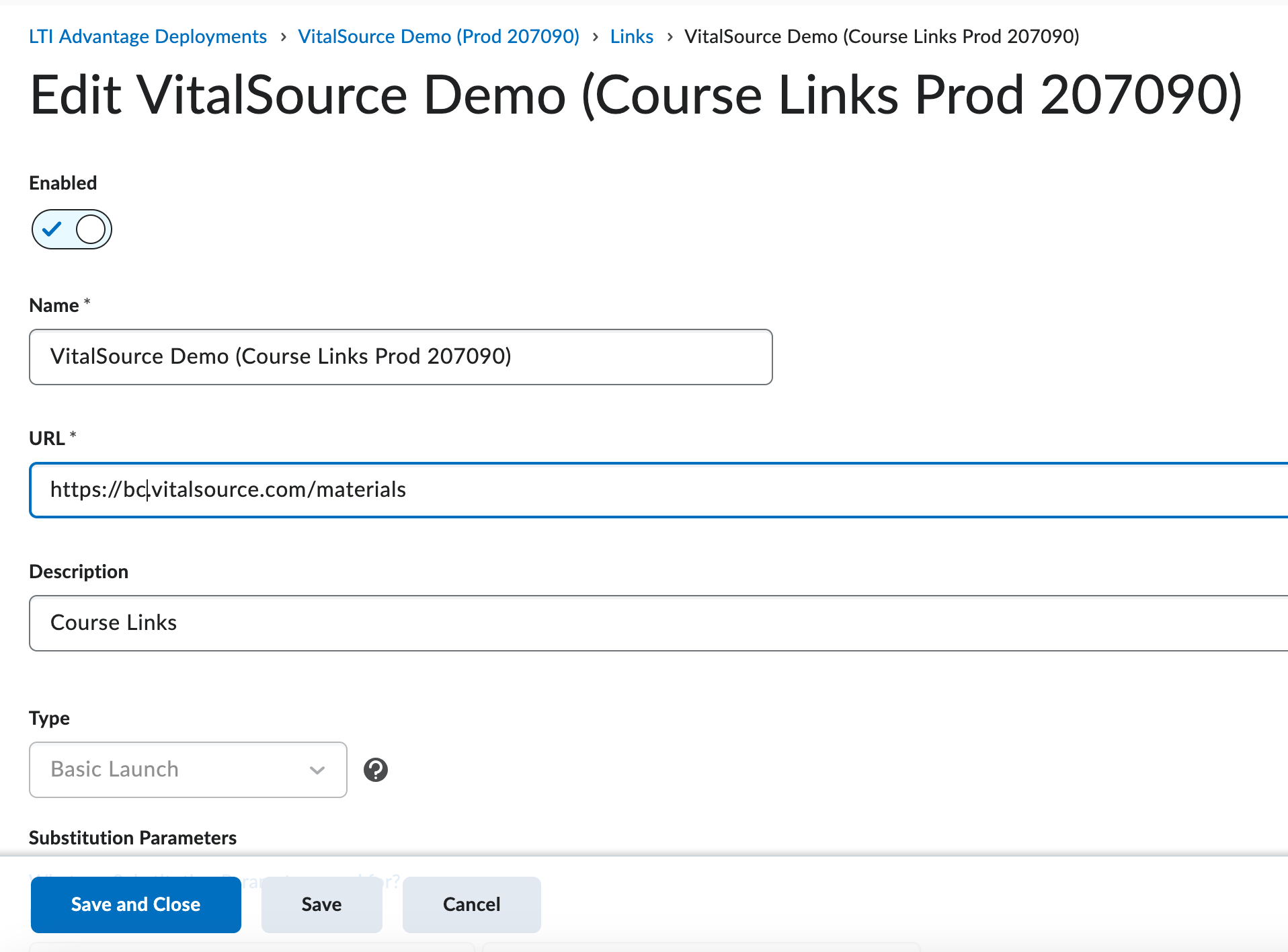Open the Type dropdown (Basic Launch)

(188, 770)
